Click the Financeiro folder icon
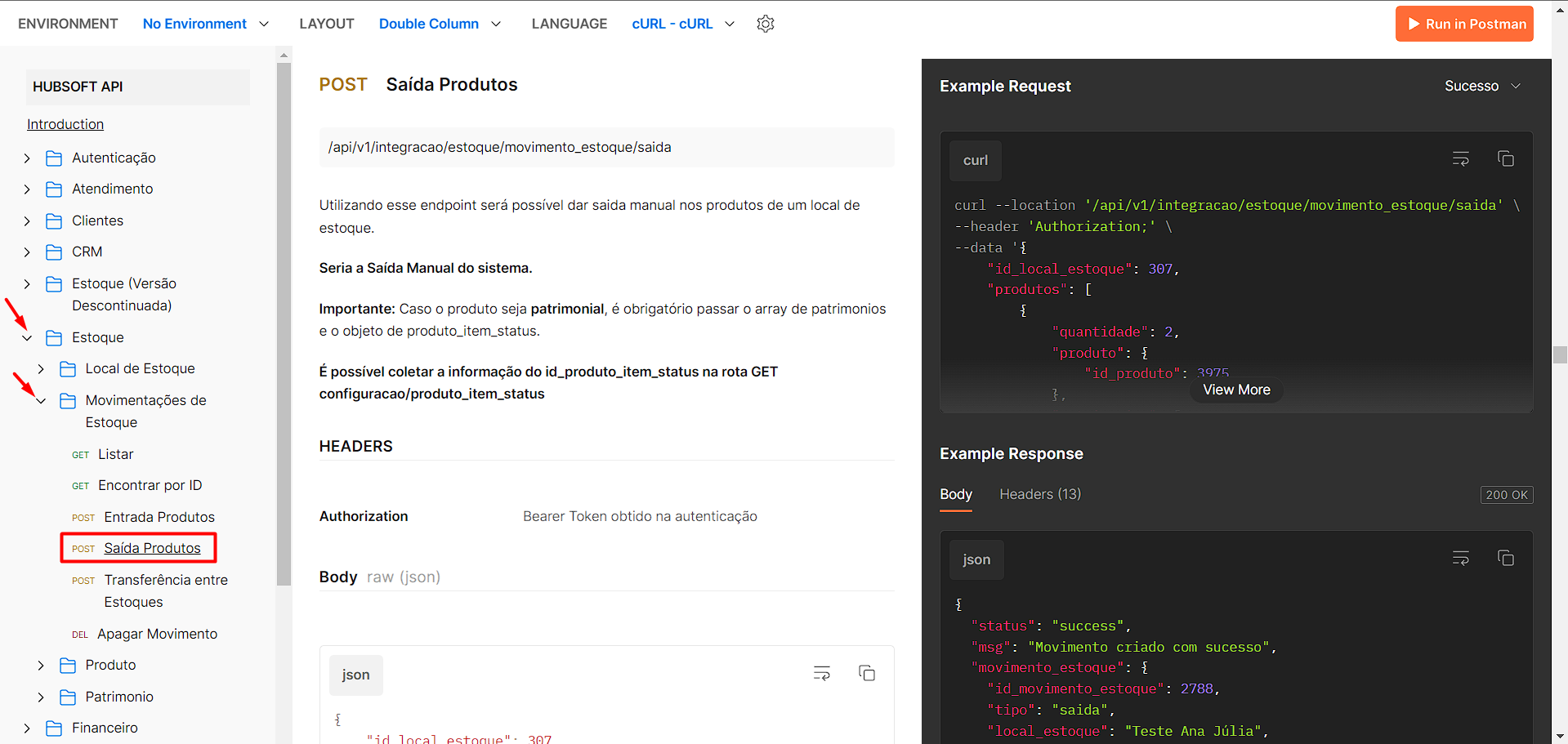 pyautogui.click(x=54, y=728)
